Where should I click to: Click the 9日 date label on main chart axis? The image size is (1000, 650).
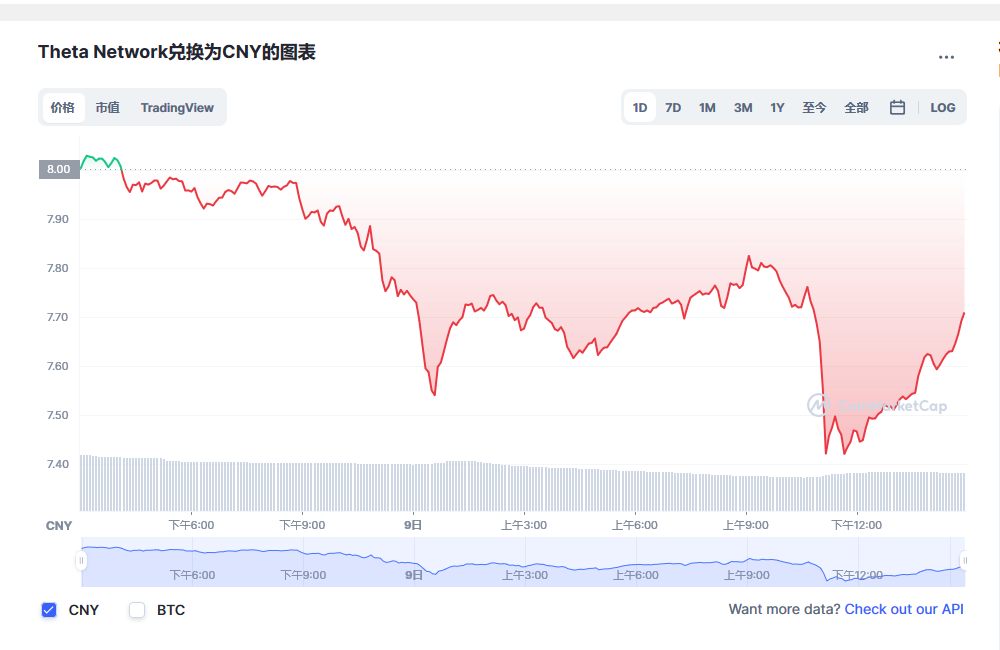(x=413, y=525)
